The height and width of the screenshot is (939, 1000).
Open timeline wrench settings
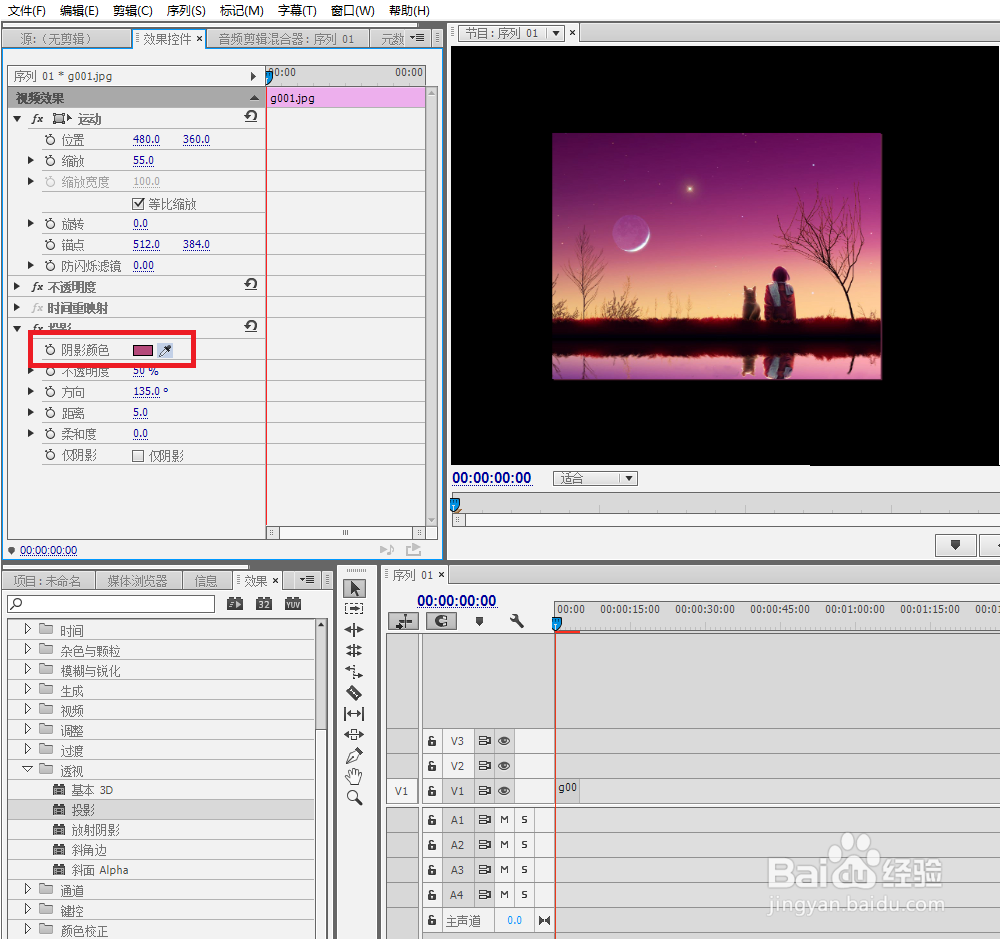[517, 621]
